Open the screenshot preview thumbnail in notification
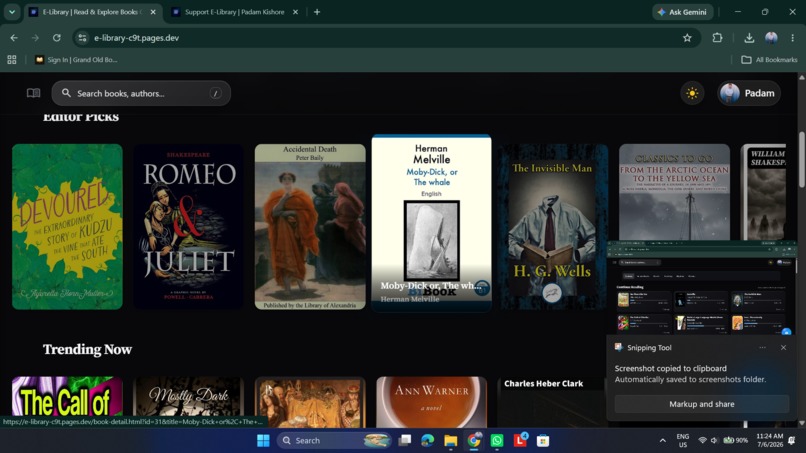Screen dimensions: 806x453 [701, 287]
